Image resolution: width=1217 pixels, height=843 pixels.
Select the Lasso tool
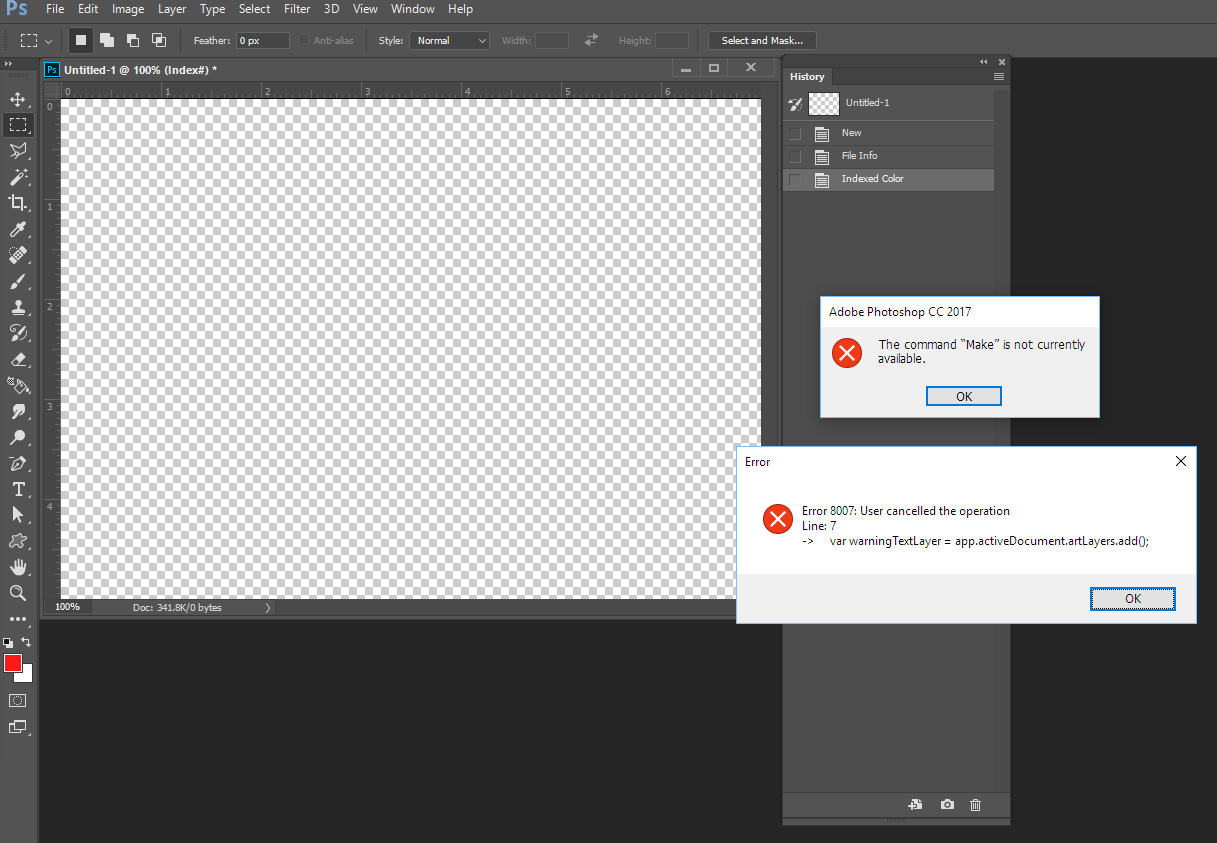[x=18, y=151]
